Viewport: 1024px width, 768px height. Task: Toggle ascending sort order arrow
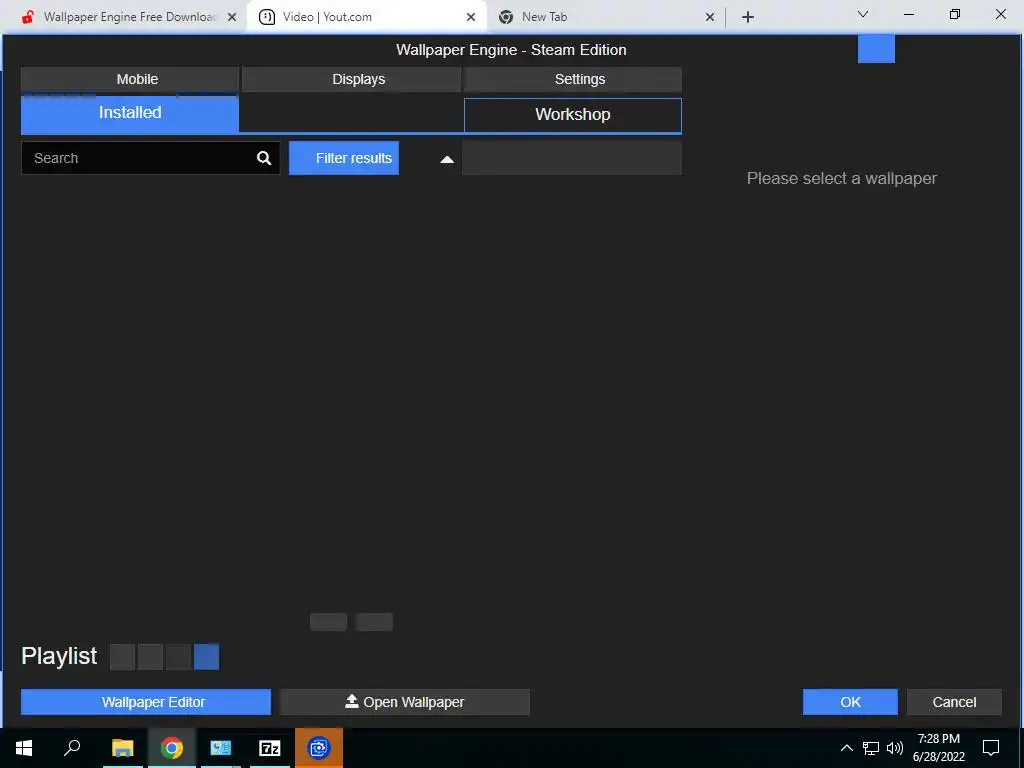[447, 159]
